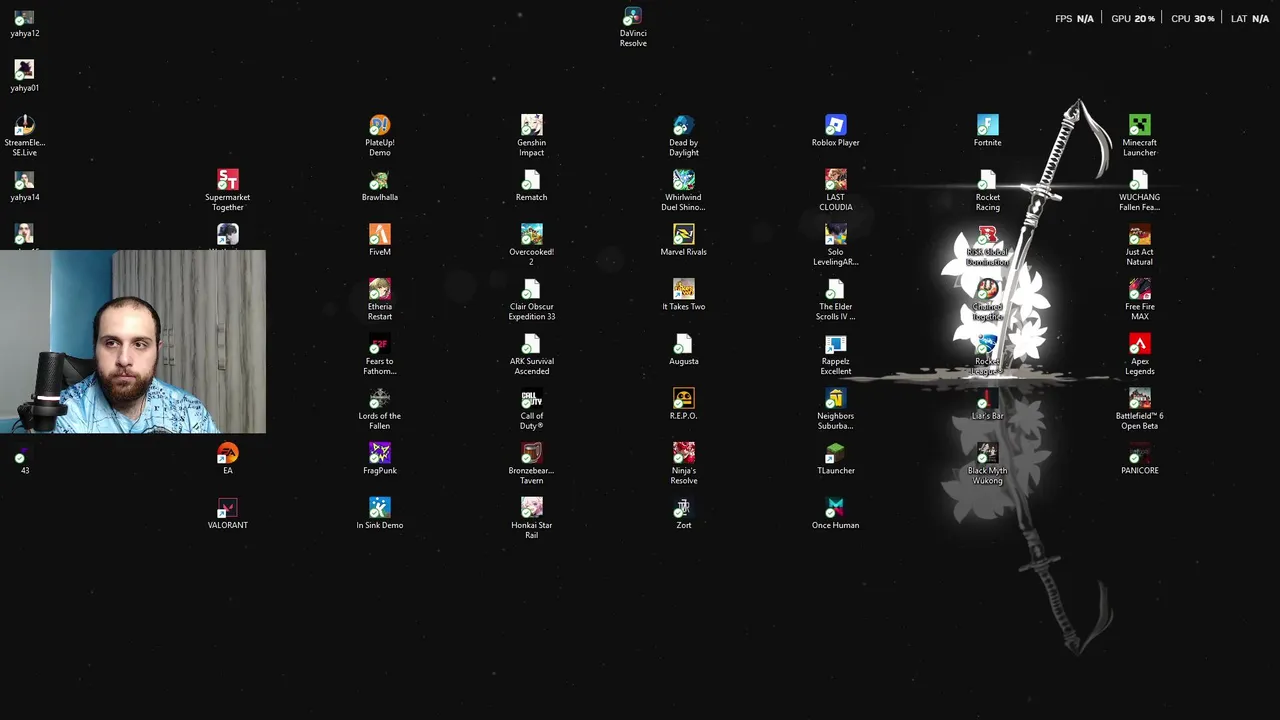
Task: Open Solo Leveling ARISE icon
Action: click(836, 245)
